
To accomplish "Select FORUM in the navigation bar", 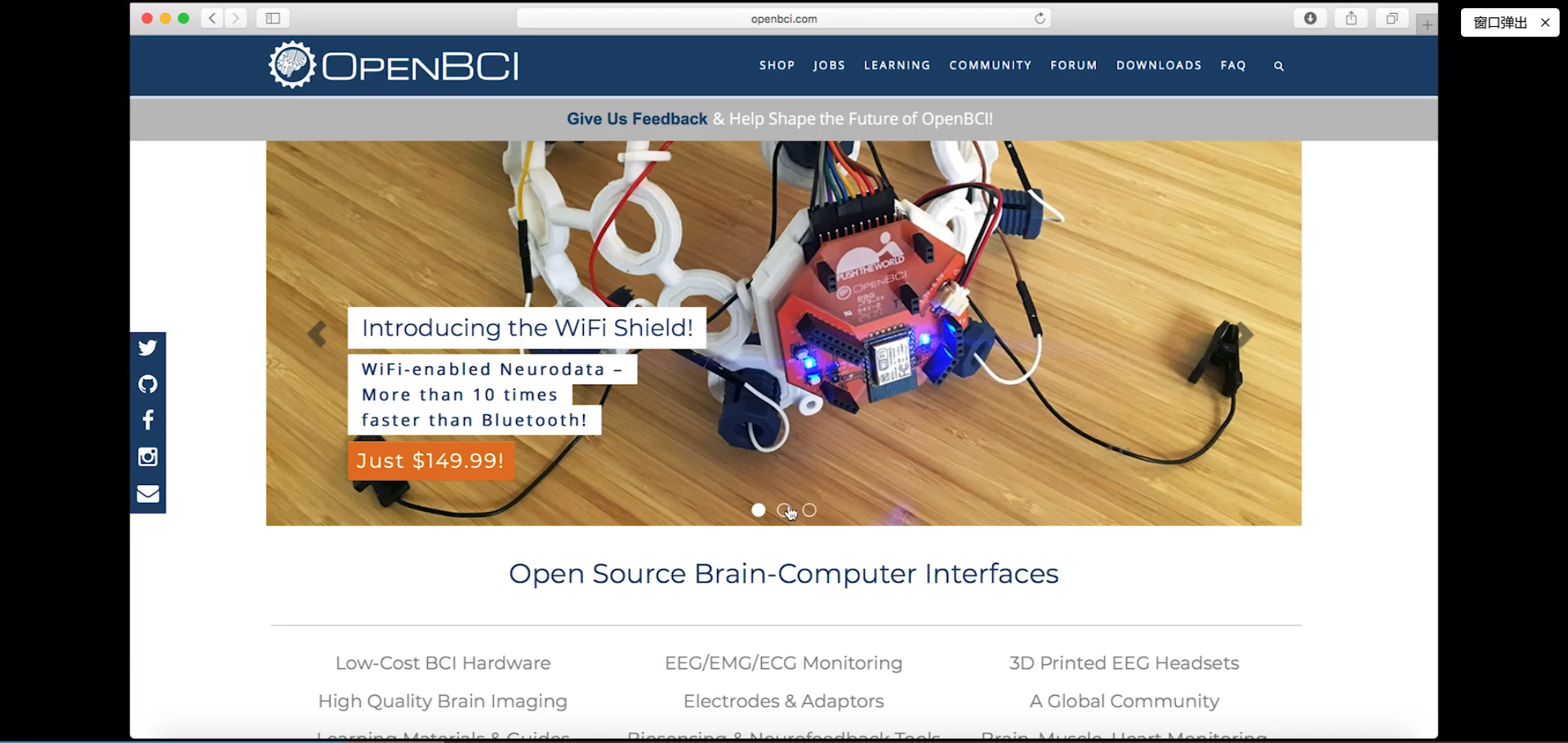I will (1073, 65).
